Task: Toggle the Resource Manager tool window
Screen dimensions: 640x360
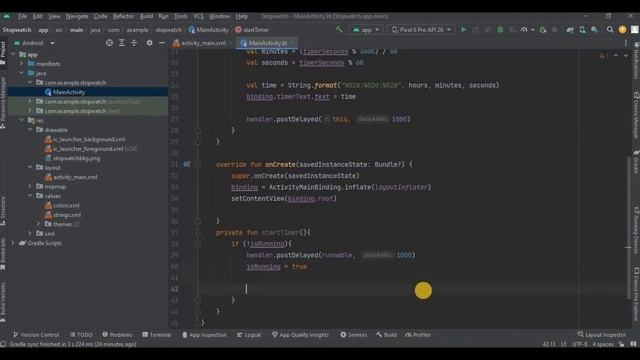Action: tap(3, 102)
